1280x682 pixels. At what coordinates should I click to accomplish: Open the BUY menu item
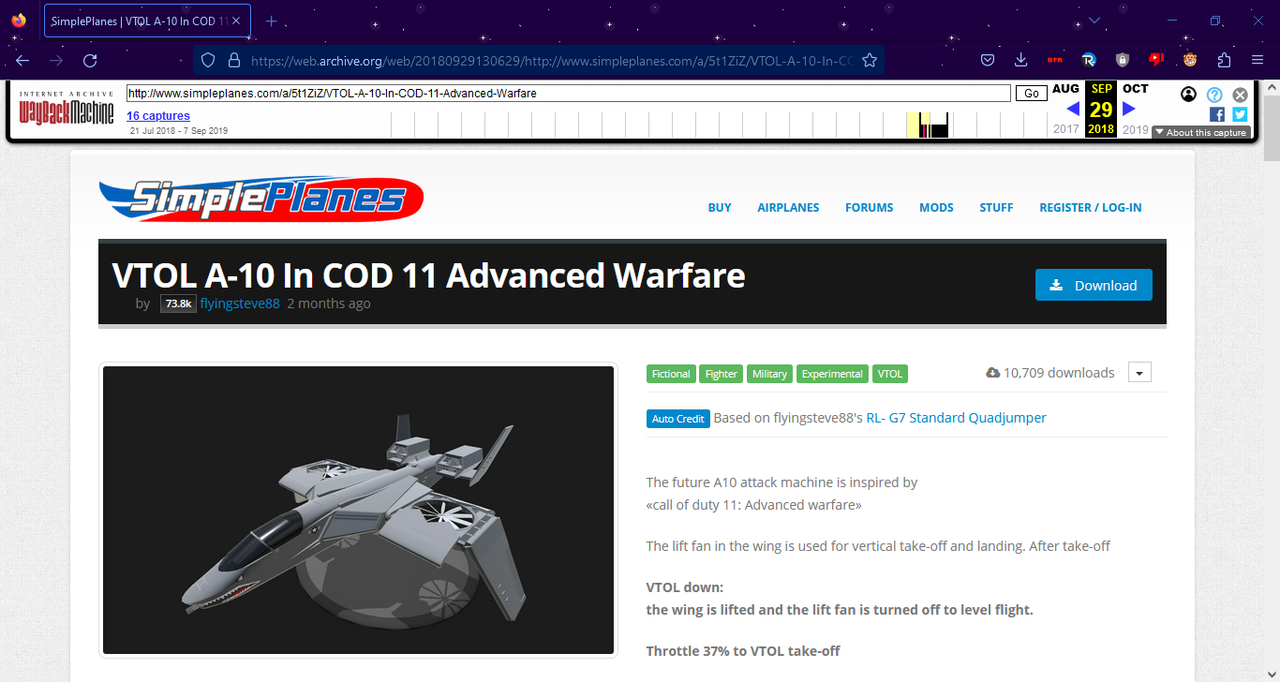pyautogui.click(x=719, y=208)
